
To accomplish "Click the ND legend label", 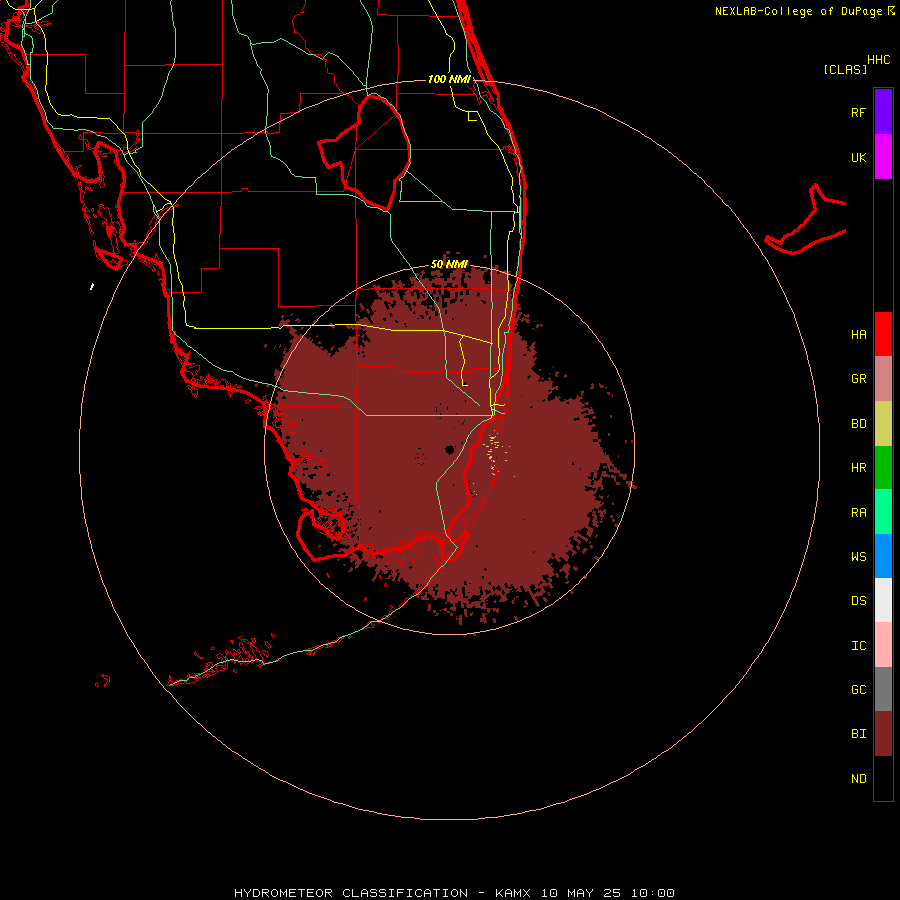I will pyautogui.click(x=858, y=779).
